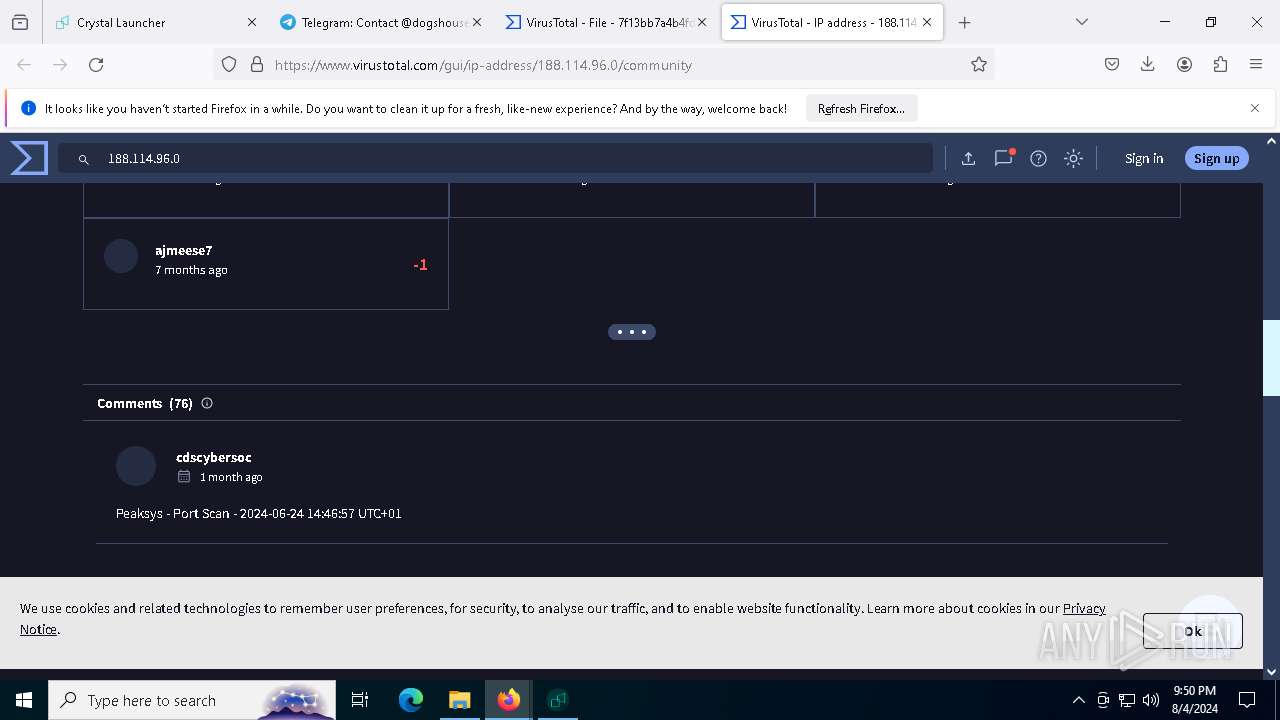
Task: Open File Explorer from the taskbar
Action: pyautogui.click(x=459, y=700)
